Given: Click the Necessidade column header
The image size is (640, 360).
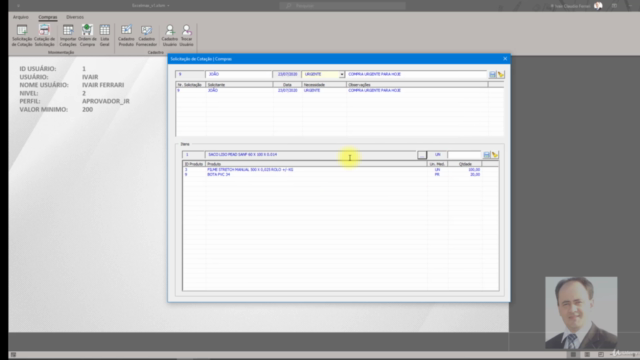Looking at the screenshot, I should coord(324,84).
